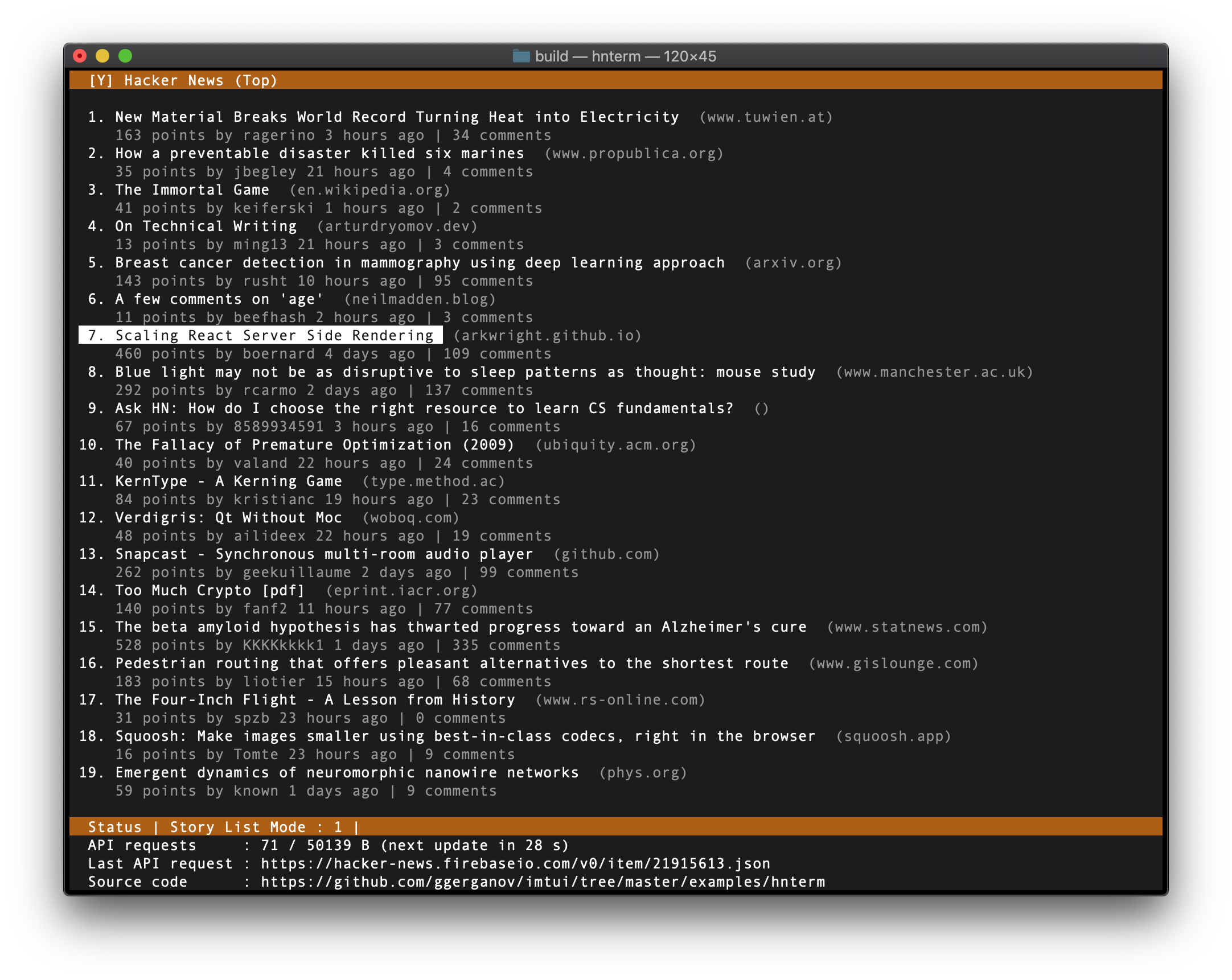
Task: Select 'Too Much Crypto [pdf]' story
Action: (210, 591)
